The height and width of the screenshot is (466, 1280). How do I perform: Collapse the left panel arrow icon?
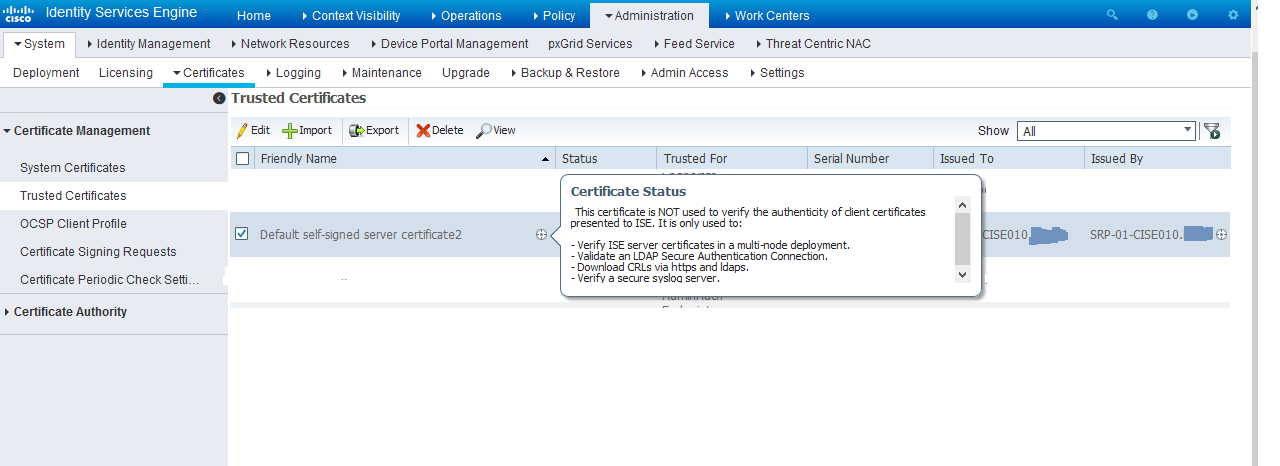pyautogui.click(x=219, y=99)
